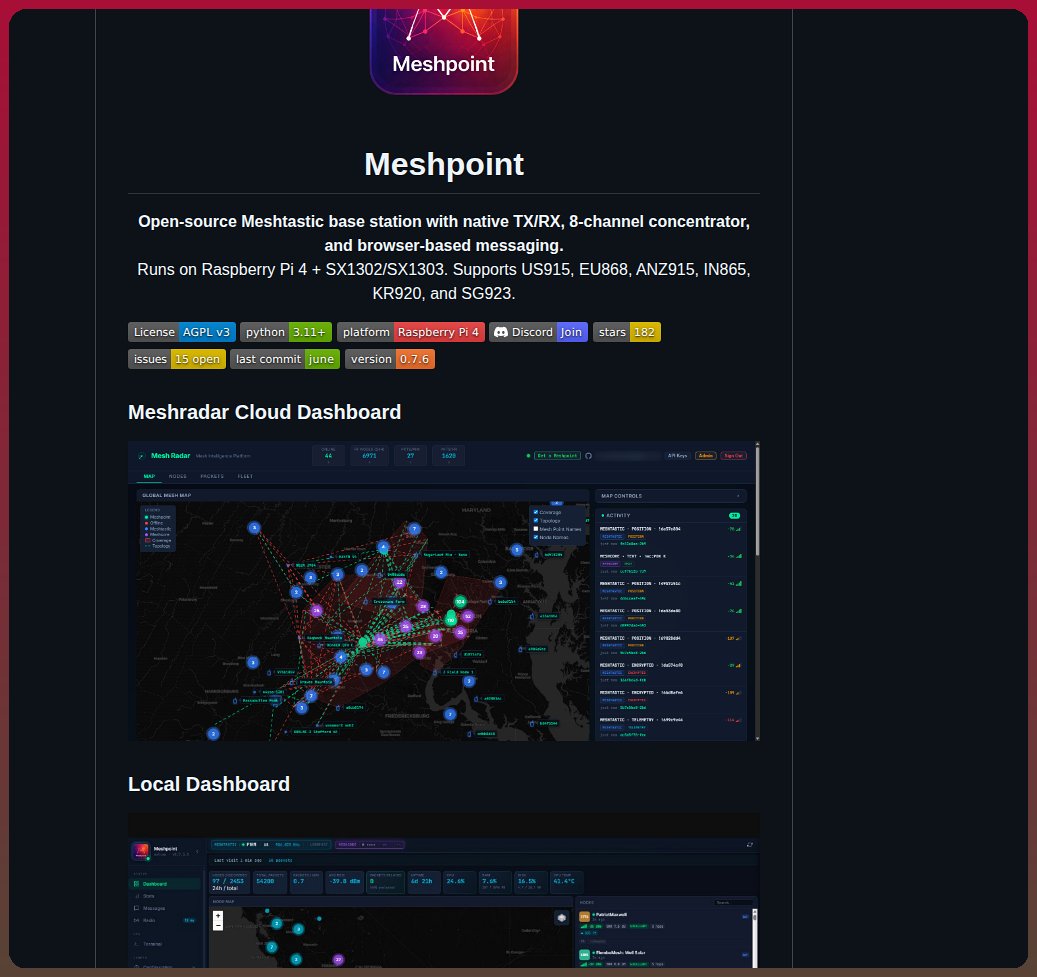
Task: Click the 'Runs on Raspberry Pi 4' paragraph
Action: pyautogui.click(x=444, y=281)
